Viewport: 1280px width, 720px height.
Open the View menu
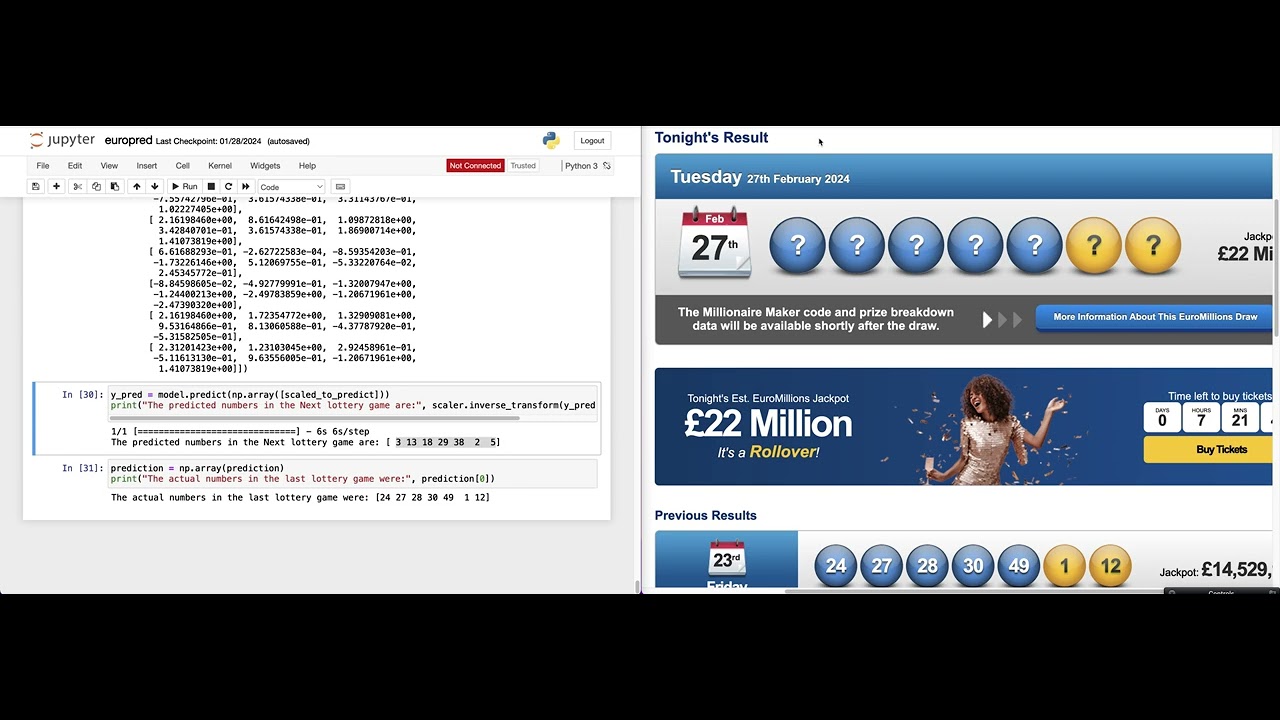tap(109, 166)
